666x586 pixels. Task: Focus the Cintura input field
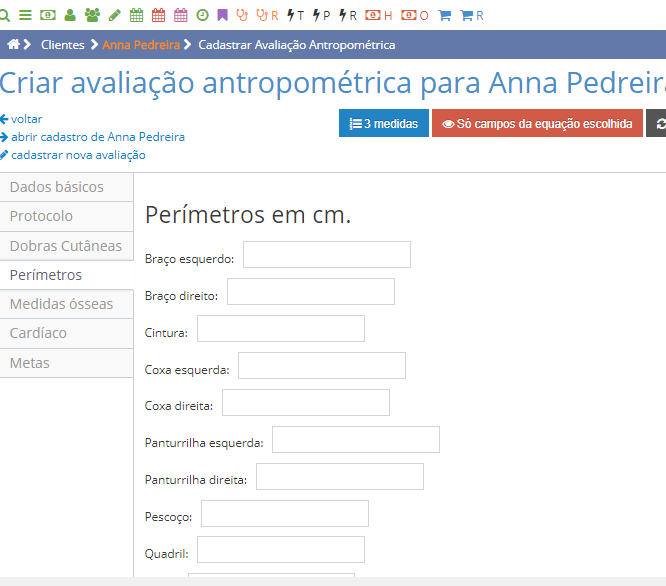(x=280, y=329)
